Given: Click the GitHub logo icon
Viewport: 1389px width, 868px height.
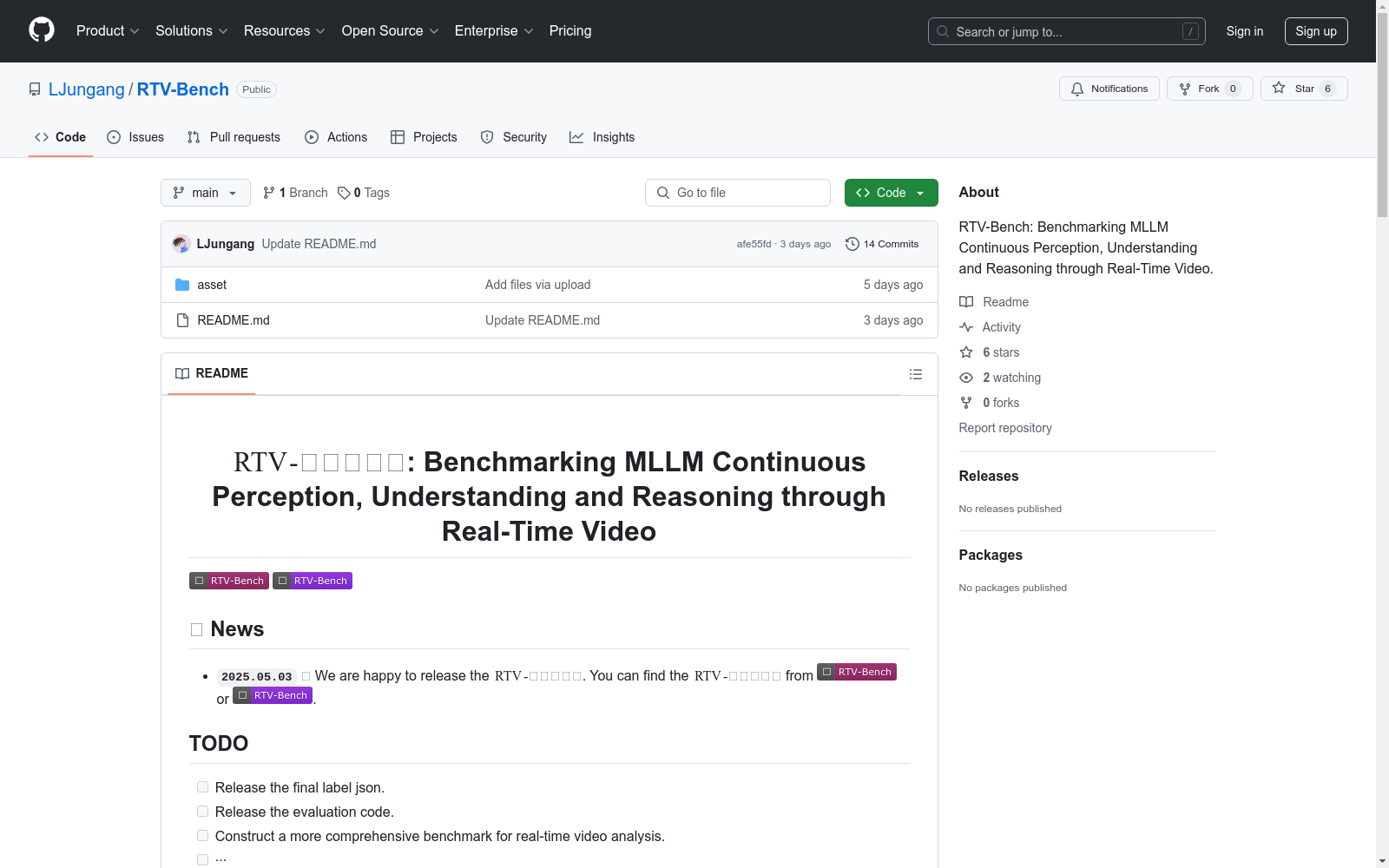Looking at the screenshot, I should coord(42,30).
